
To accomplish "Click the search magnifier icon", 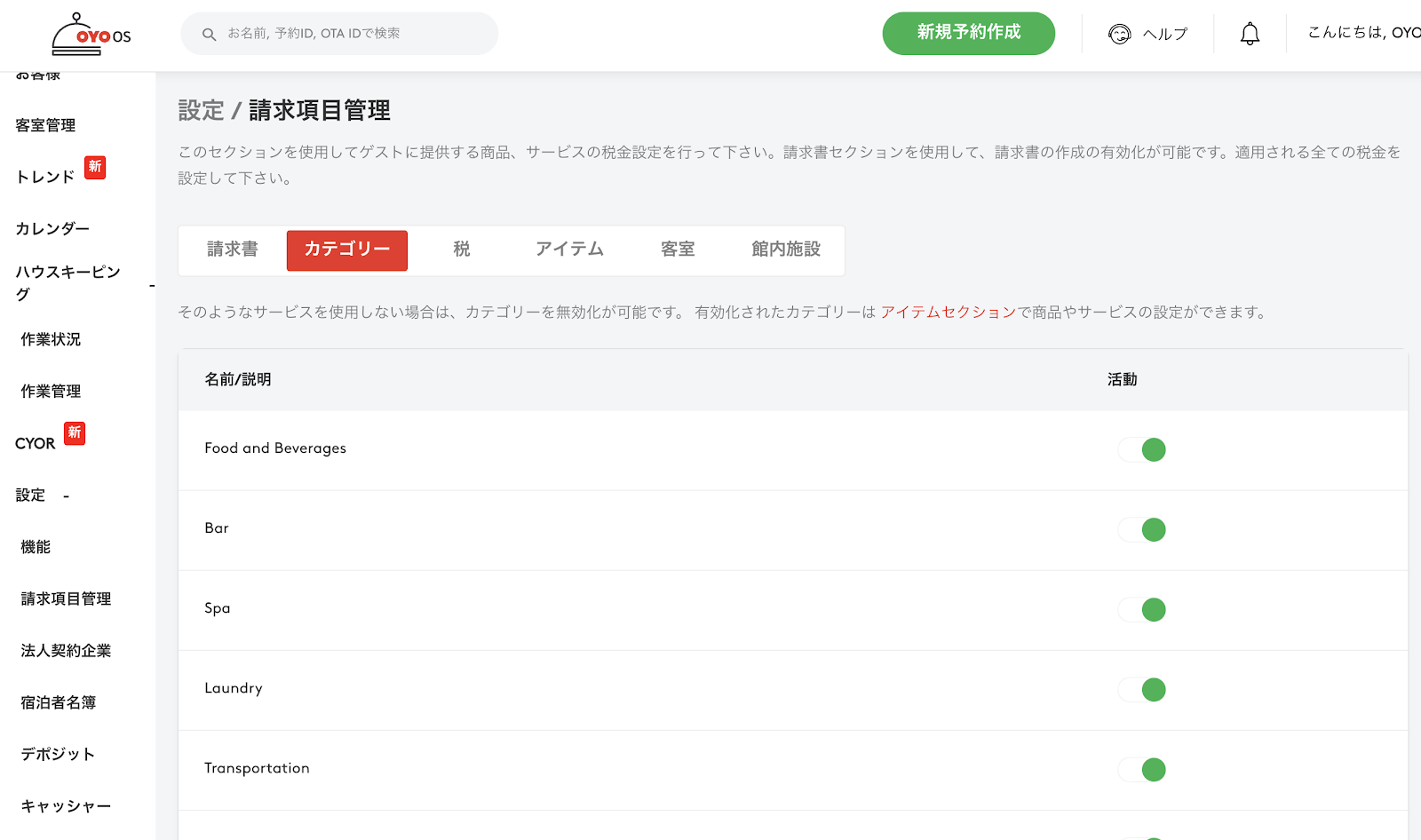I will [210, 35].
